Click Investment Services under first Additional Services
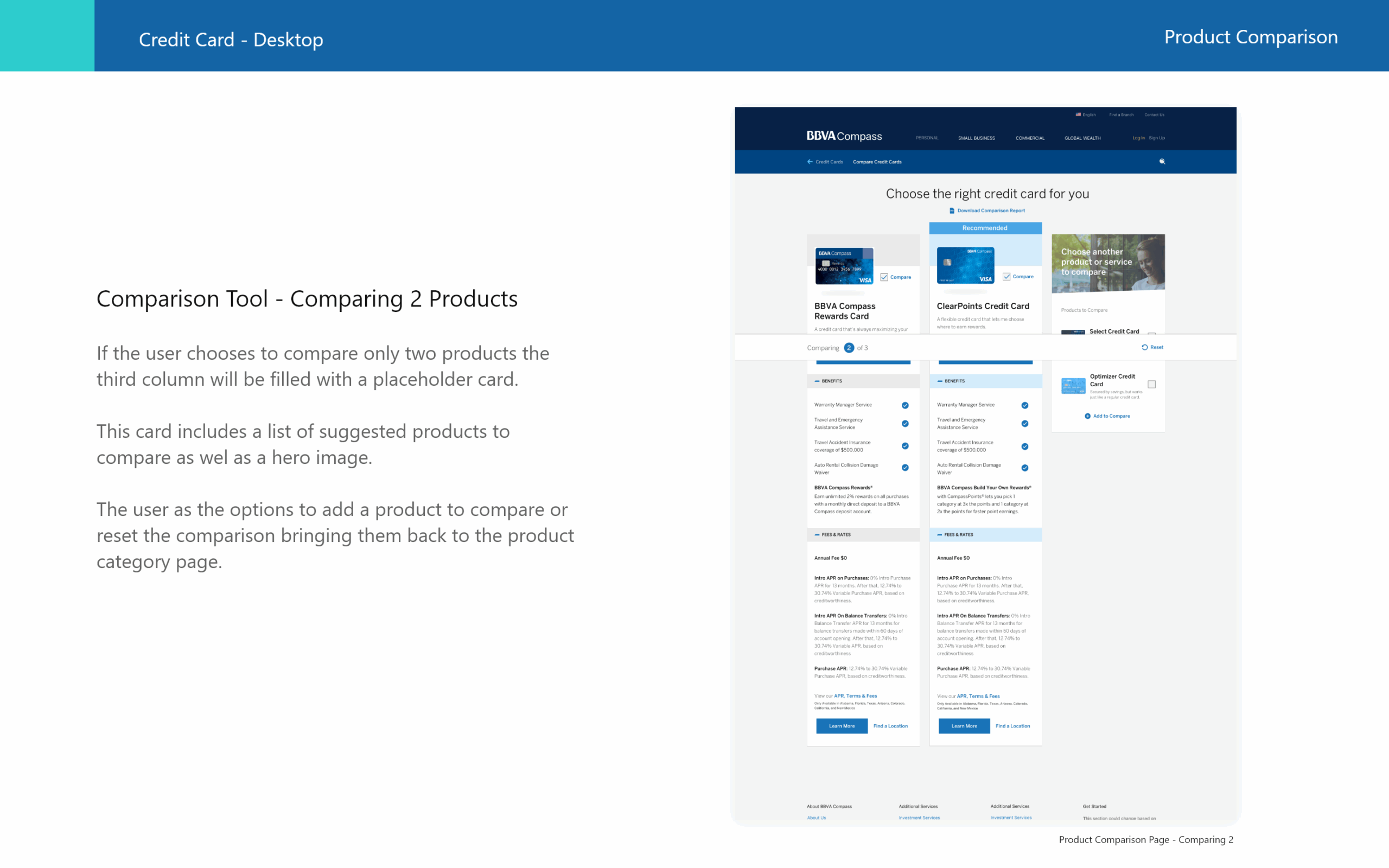 pyautogui.click(x=919, y=818)
